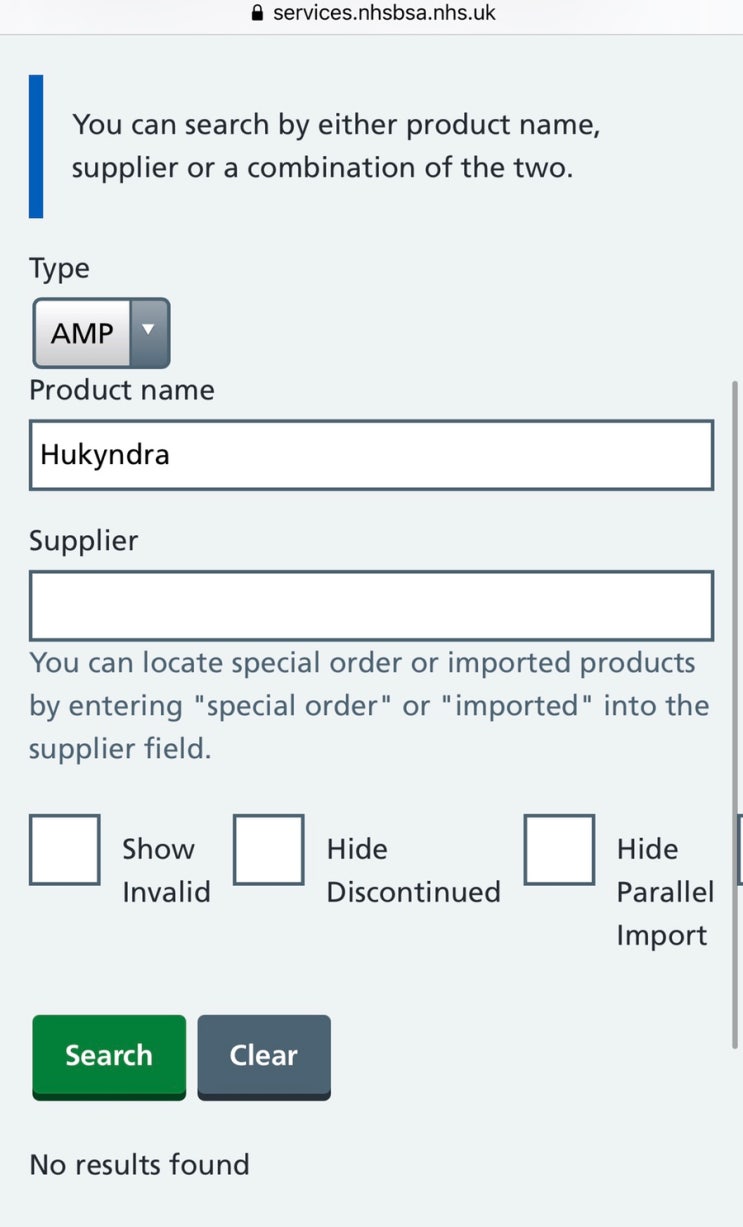Screen dimensions: 743x1227
Task: Click the padlock icon in address bar
Action: coord(257,14)
